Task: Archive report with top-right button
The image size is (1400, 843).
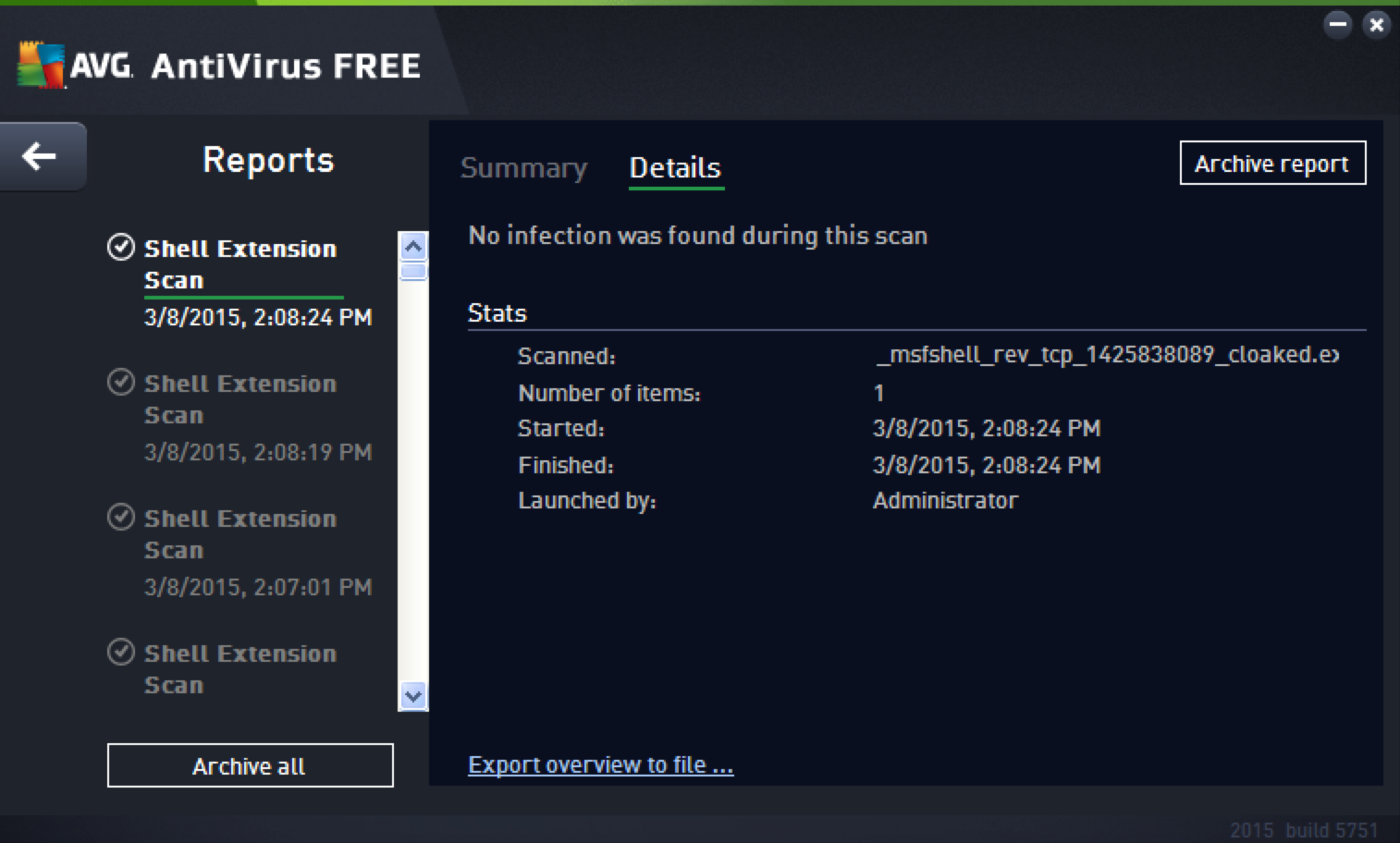Action: (1272, 164)
